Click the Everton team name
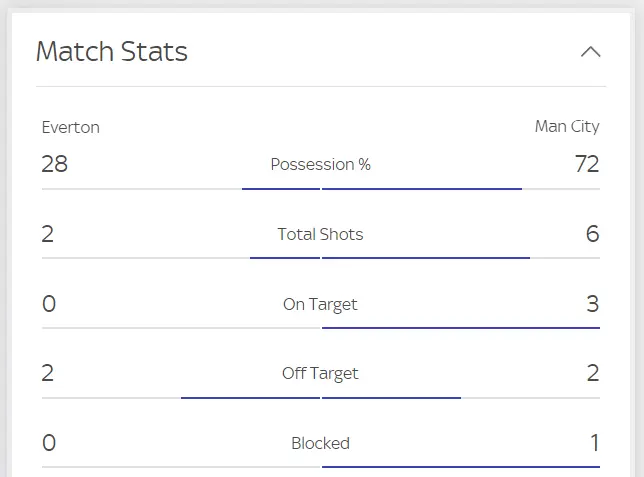The height and width of the screenshot is (477, 644). (71, 127)
